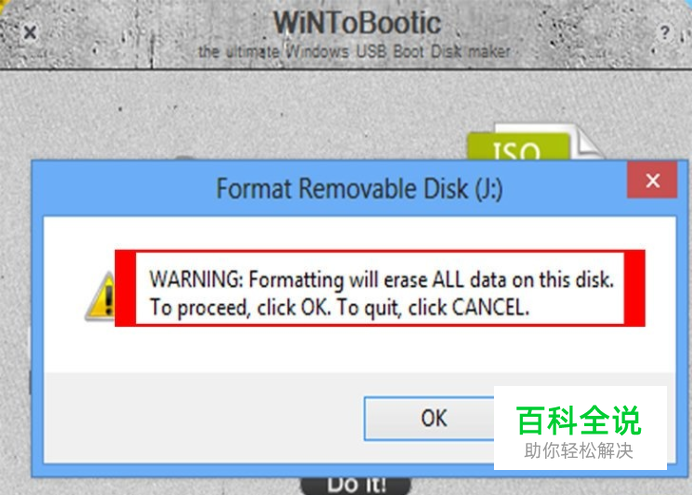Click the blue bottom border of the dialog

265,470
